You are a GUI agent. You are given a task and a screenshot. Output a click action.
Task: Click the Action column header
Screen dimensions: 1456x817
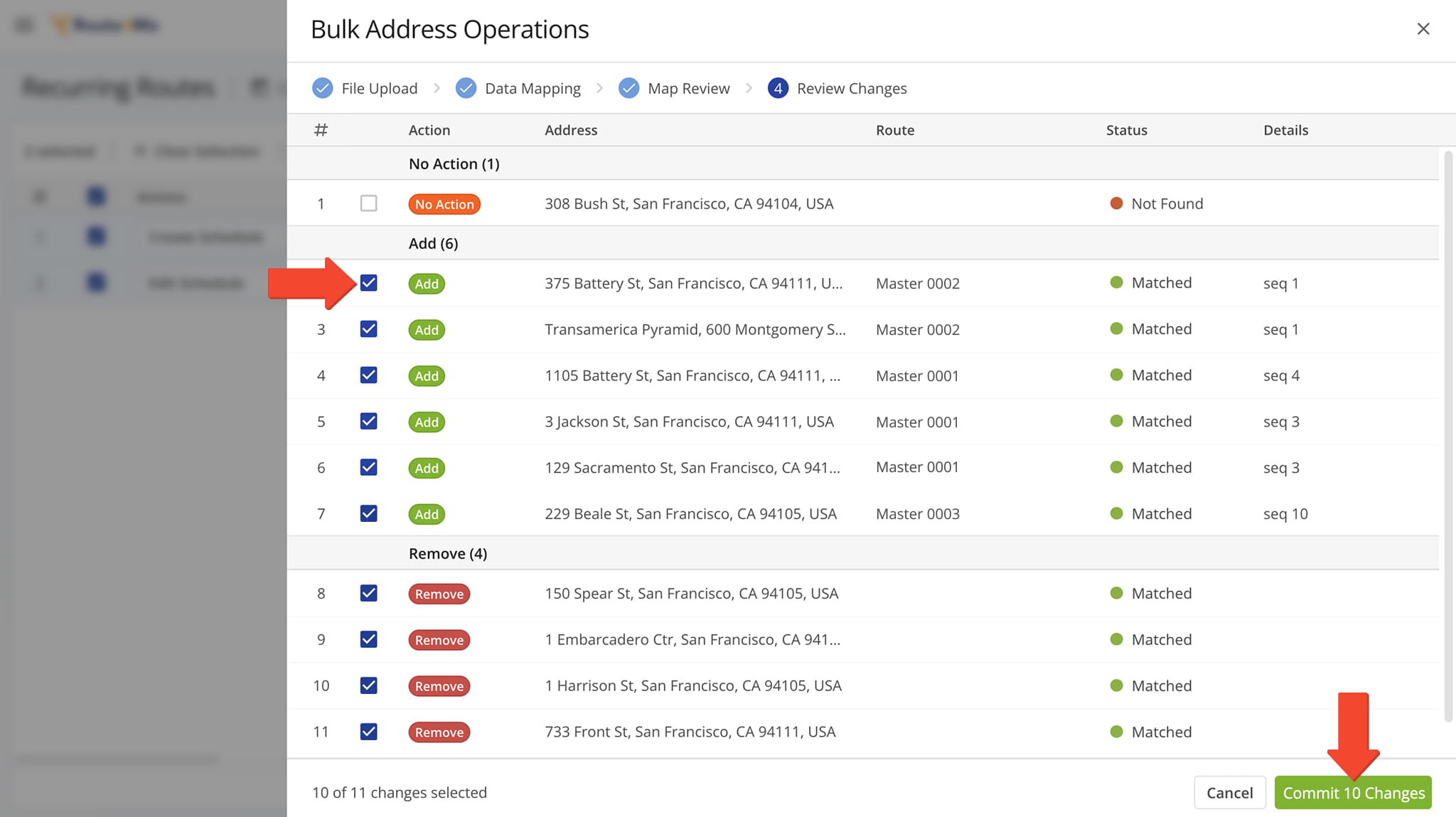tap(429, 130)
